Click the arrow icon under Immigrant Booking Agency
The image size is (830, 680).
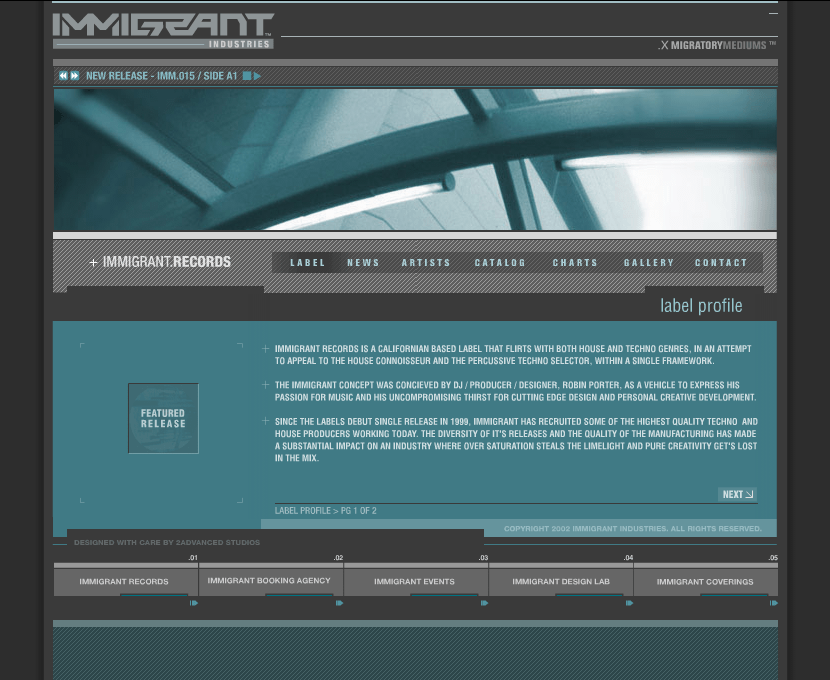click(x=339, y=603)
